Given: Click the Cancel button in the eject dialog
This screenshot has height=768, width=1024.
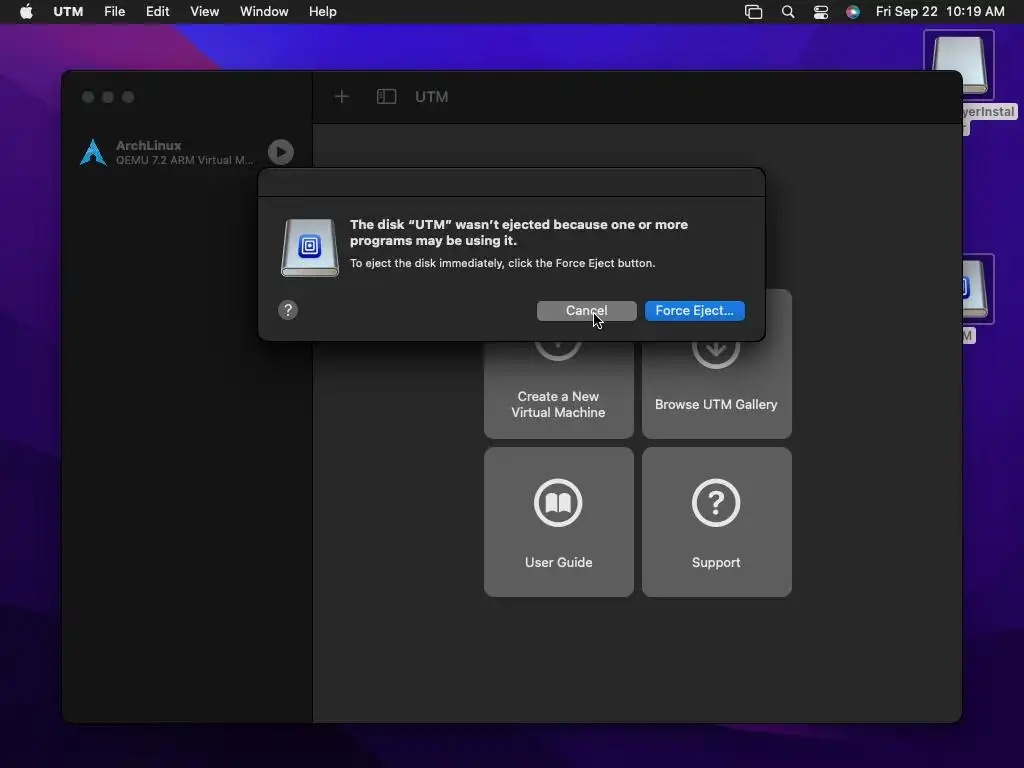Looking at the screenshot, I should click(x=586, y=311).
